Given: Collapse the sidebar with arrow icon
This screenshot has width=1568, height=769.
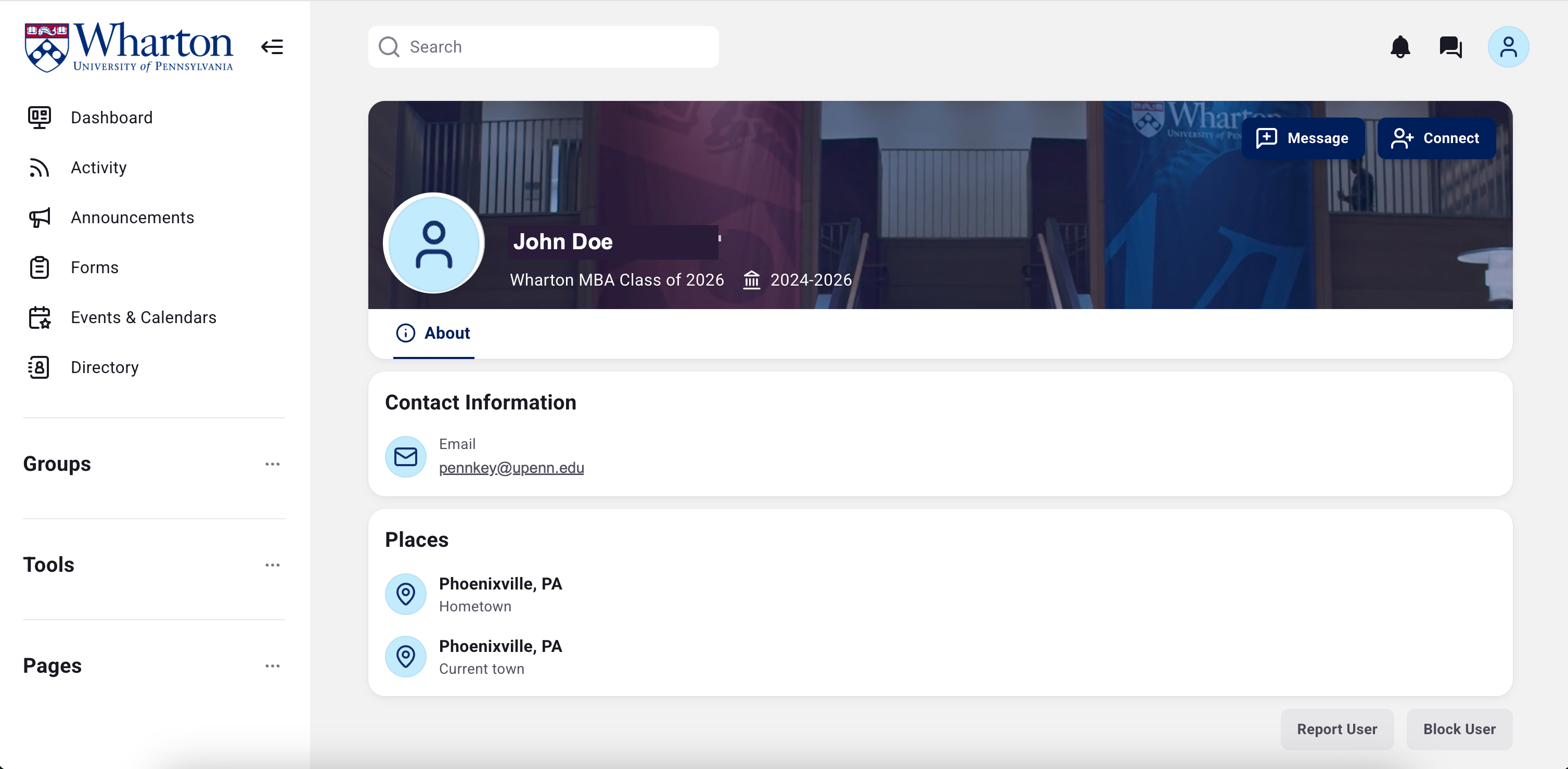Looking at the screenshot, I should point(272,47).
